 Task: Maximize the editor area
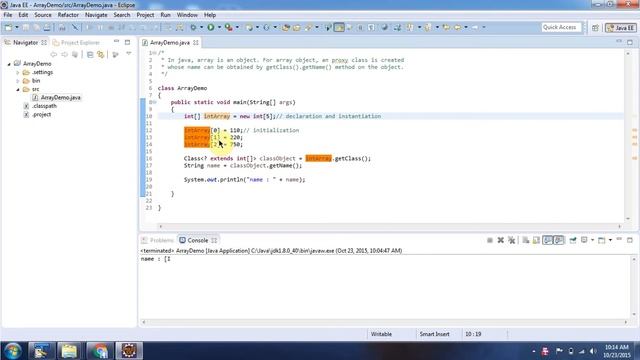tap(630, 42)
